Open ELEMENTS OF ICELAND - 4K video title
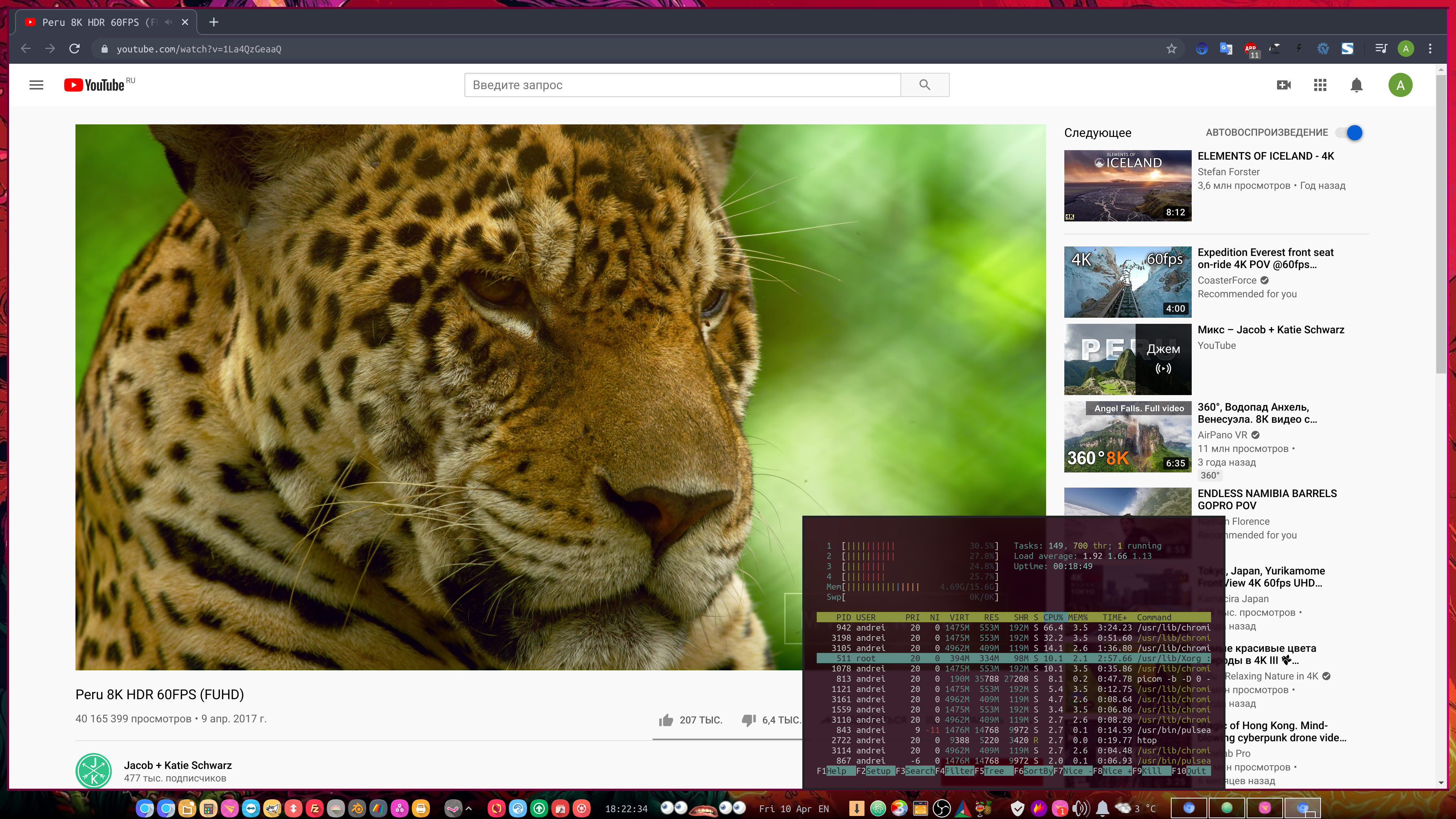This screenshot has height=819, width=1456. click(x=1266, y=156)
